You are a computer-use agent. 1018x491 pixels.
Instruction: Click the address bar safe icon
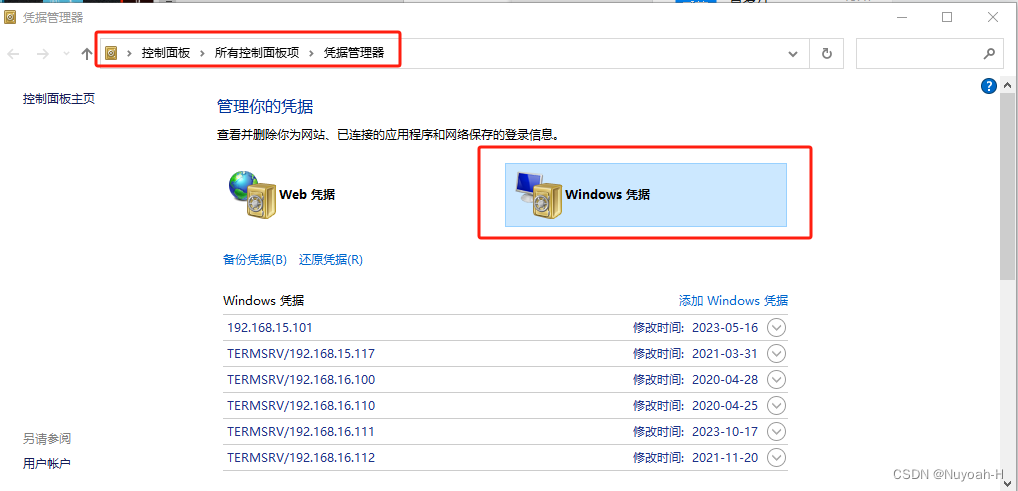point(111,53)
